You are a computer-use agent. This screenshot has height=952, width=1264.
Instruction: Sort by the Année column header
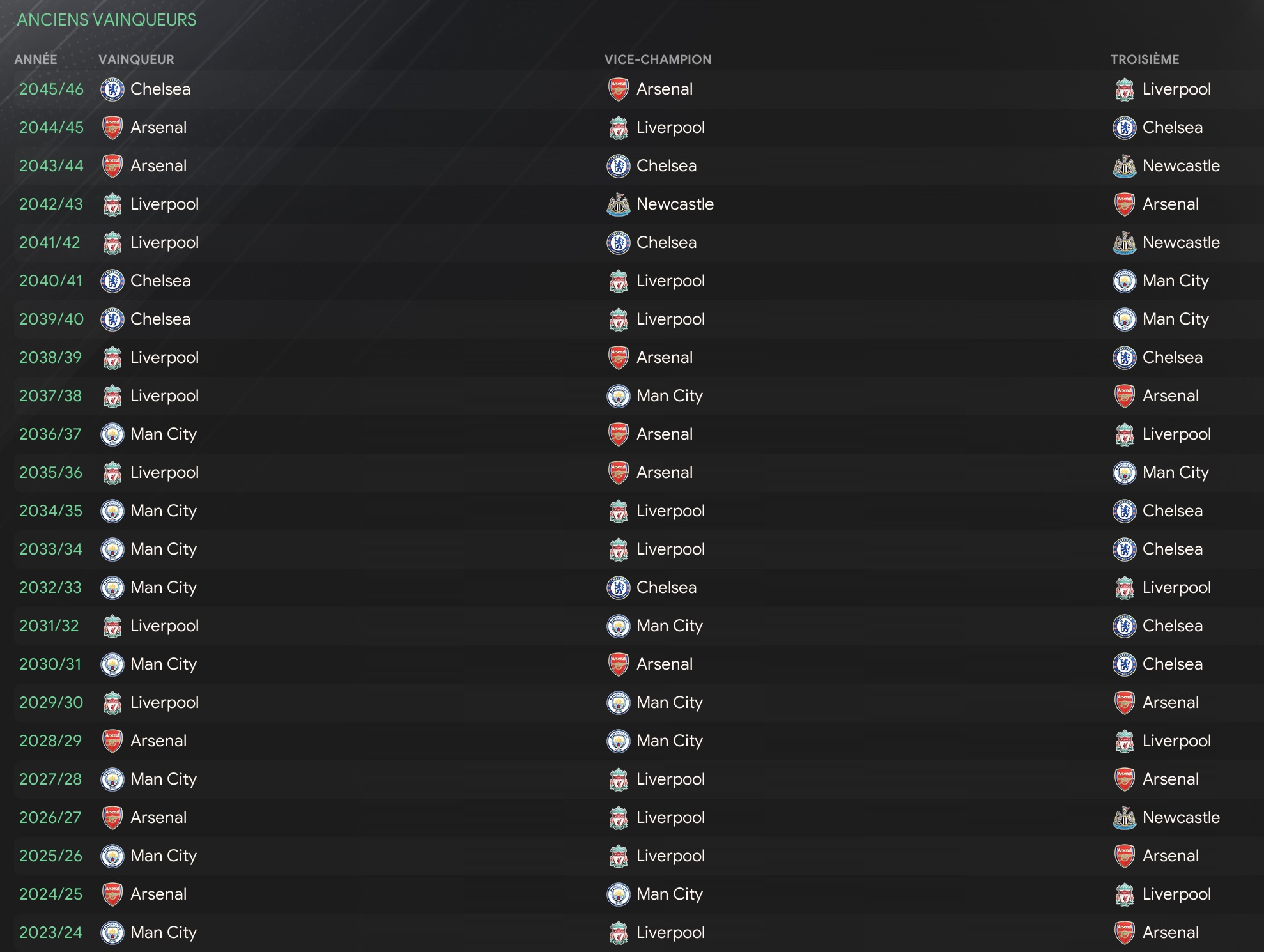click(x=36, y=59)
